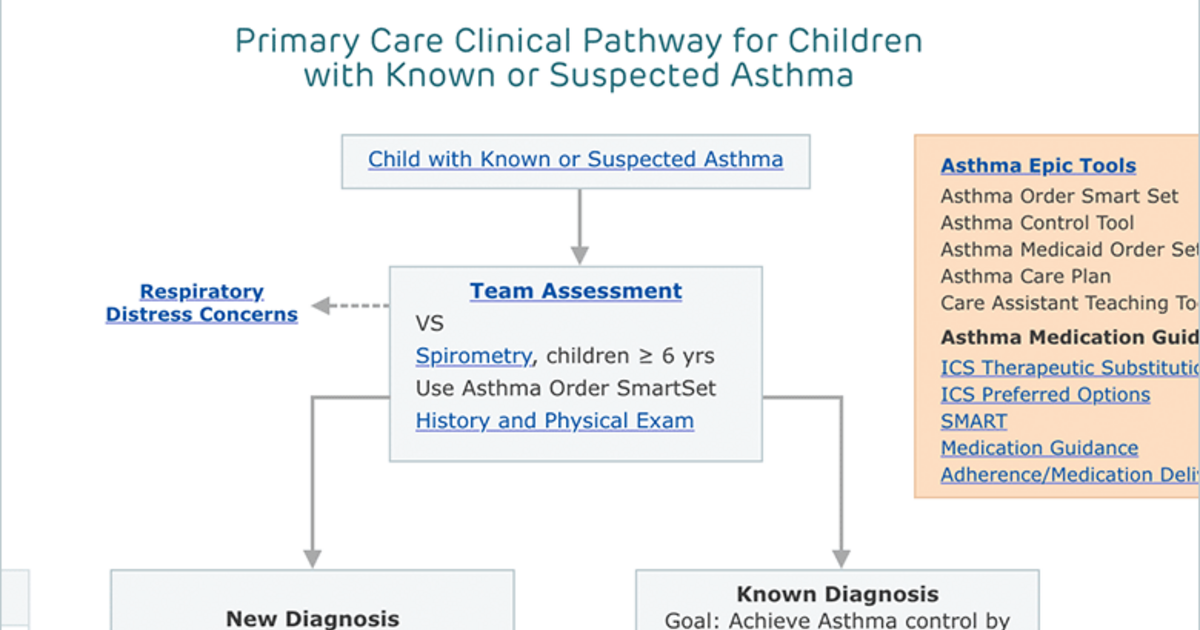Follow the Respiratory Distress Concerns link

(x=202, y=303)
